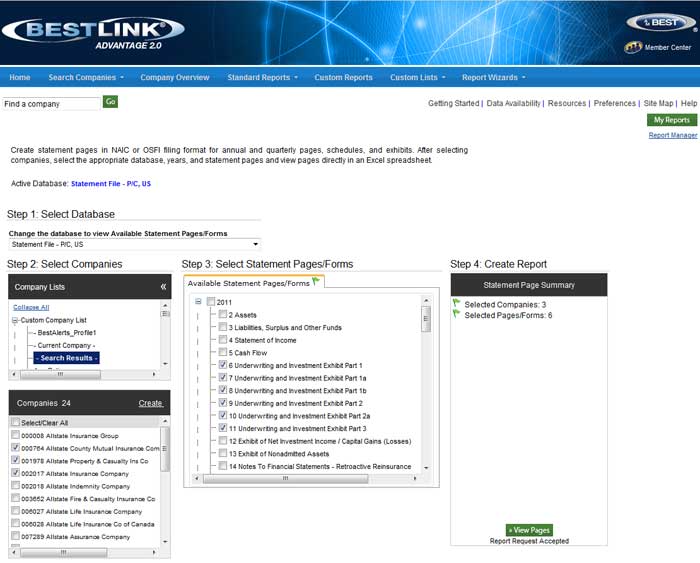Click the green Go button

(110, 102)
